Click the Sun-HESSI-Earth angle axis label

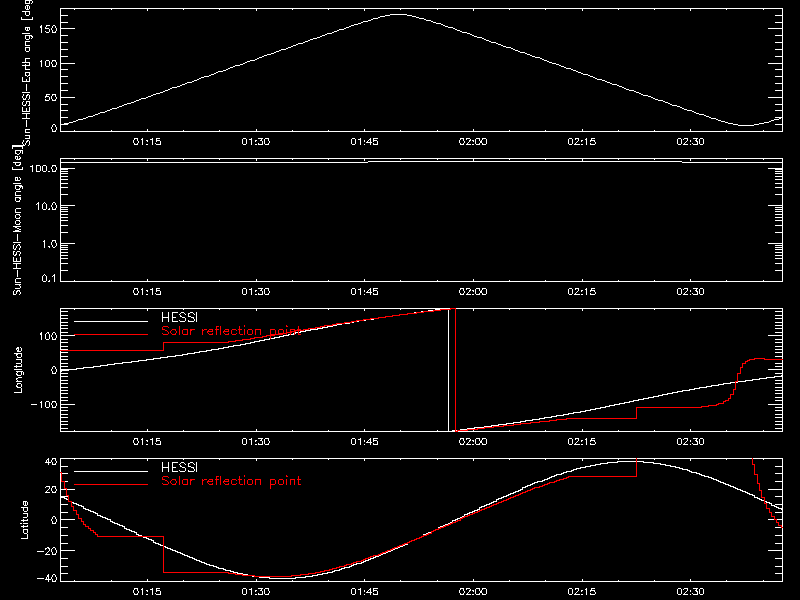point(27,73)
